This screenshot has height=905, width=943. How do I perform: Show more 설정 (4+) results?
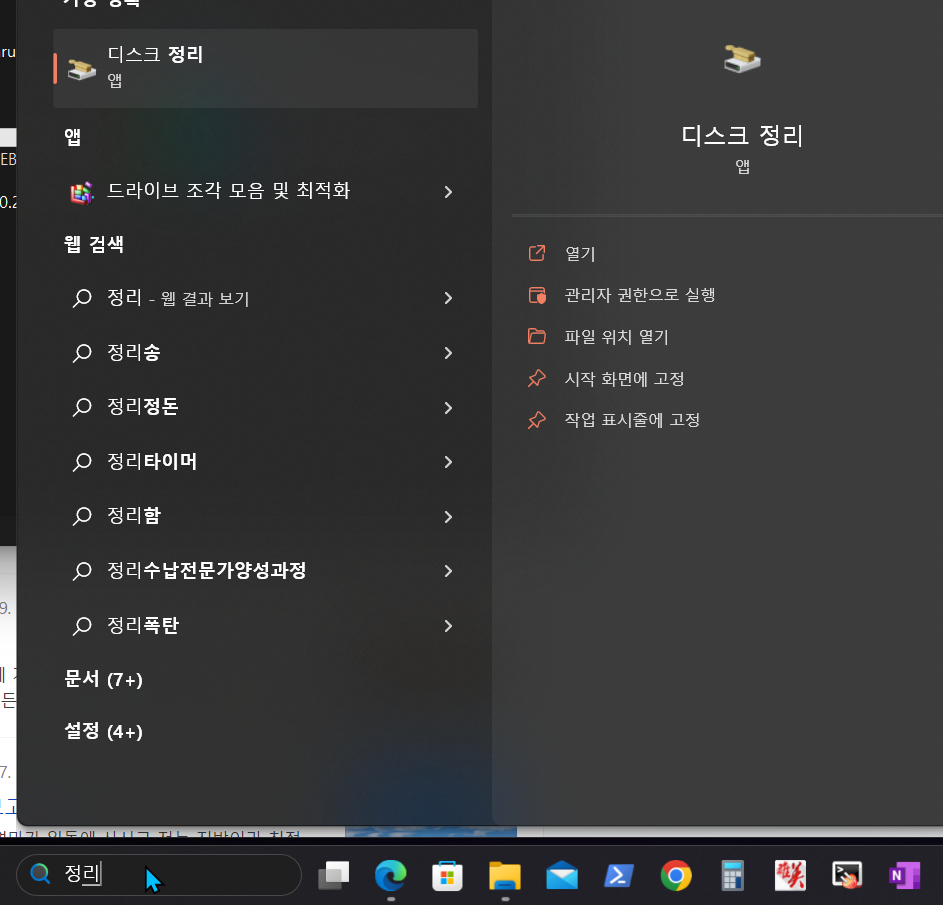click(x=103, y=731)
